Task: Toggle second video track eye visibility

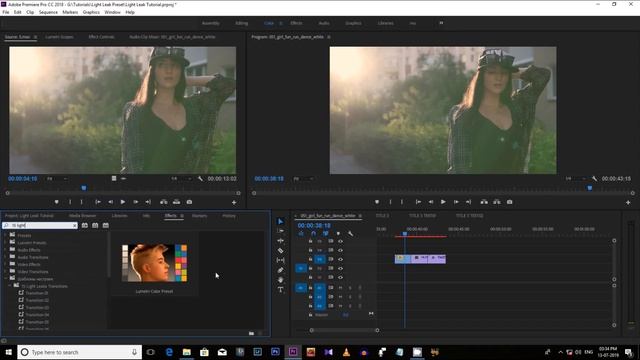Action: pos(340,250)
